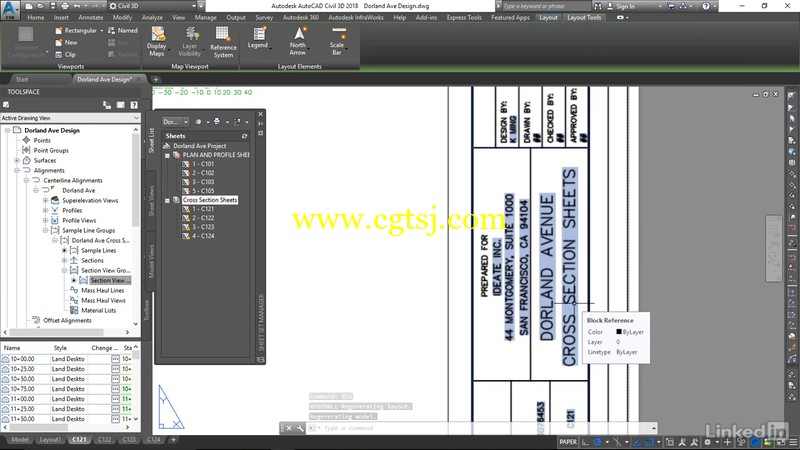
Task: Open Toolspace help icon
Action: pyautogui.click(x=134, y=105)
